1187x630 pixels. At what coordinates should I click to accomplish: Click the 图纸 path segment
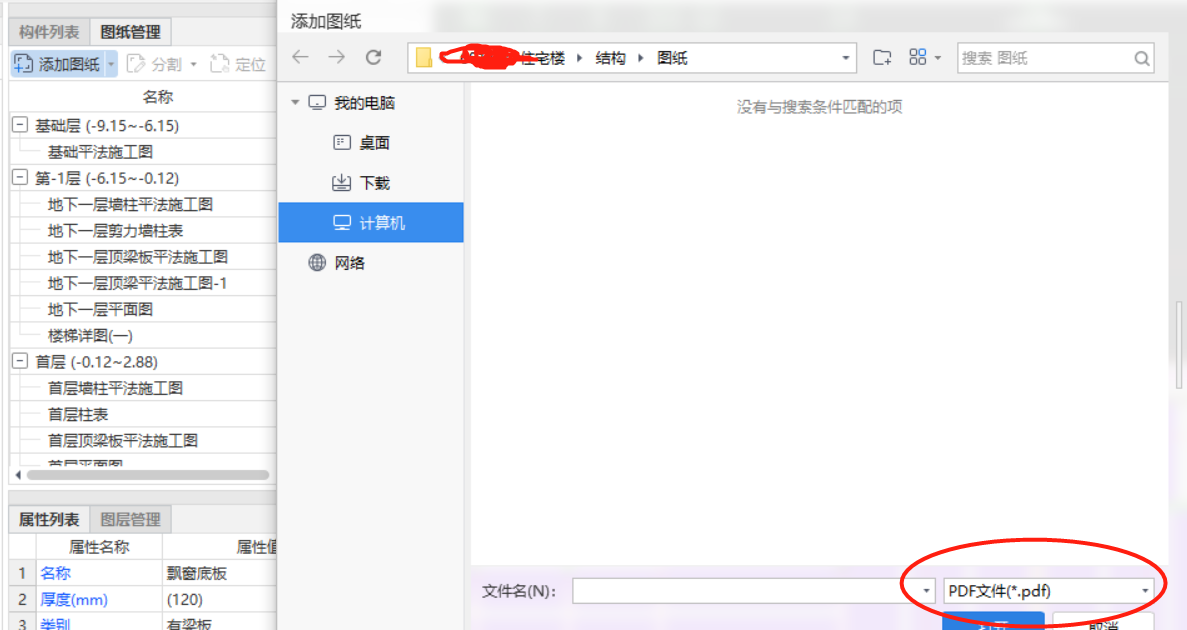[672, 58]
